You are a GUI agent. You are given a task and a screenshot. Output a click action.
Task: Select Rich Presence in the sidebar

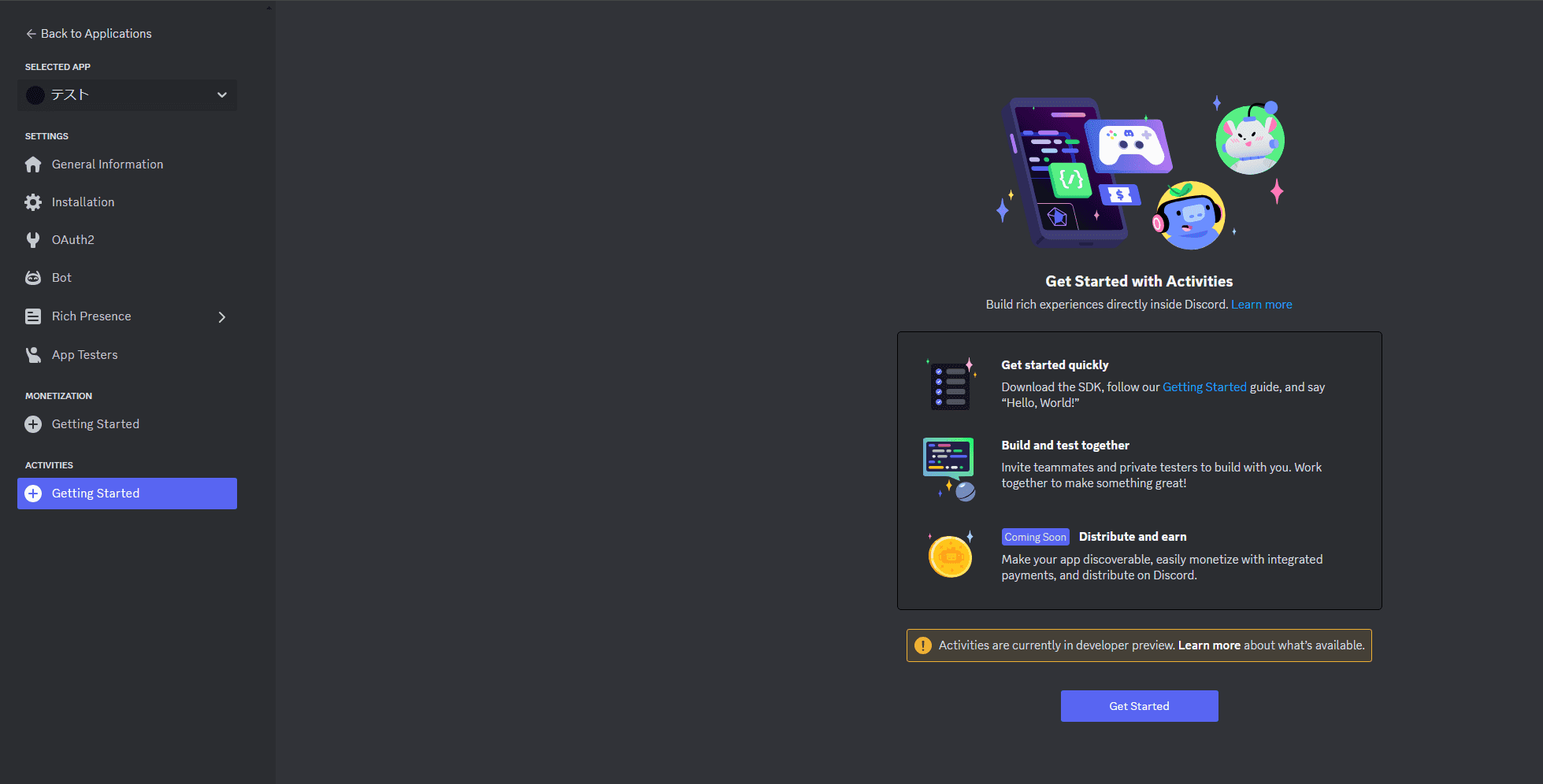127,316
